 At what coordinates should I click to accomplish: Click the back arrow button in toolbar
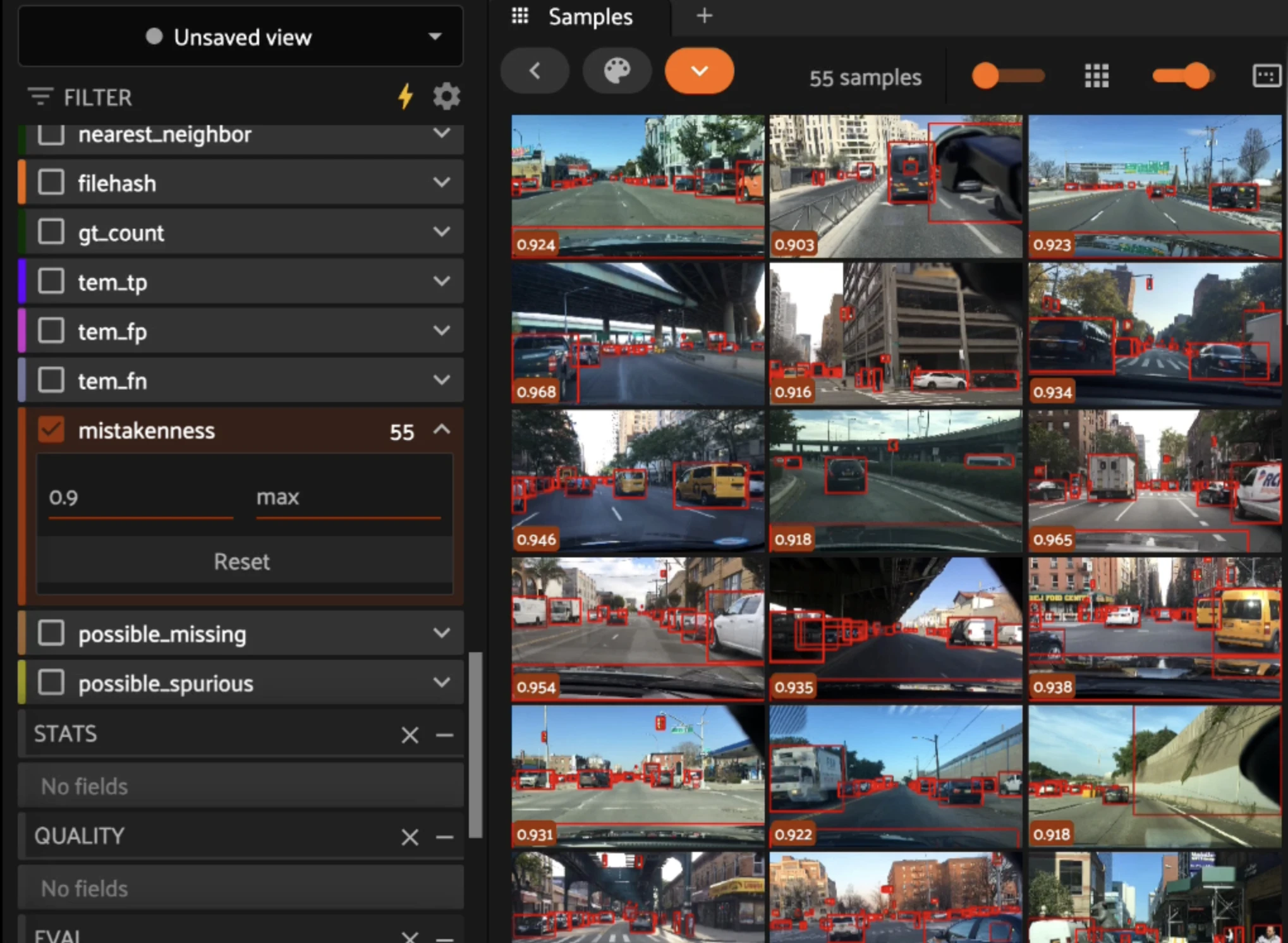(535, 71)
